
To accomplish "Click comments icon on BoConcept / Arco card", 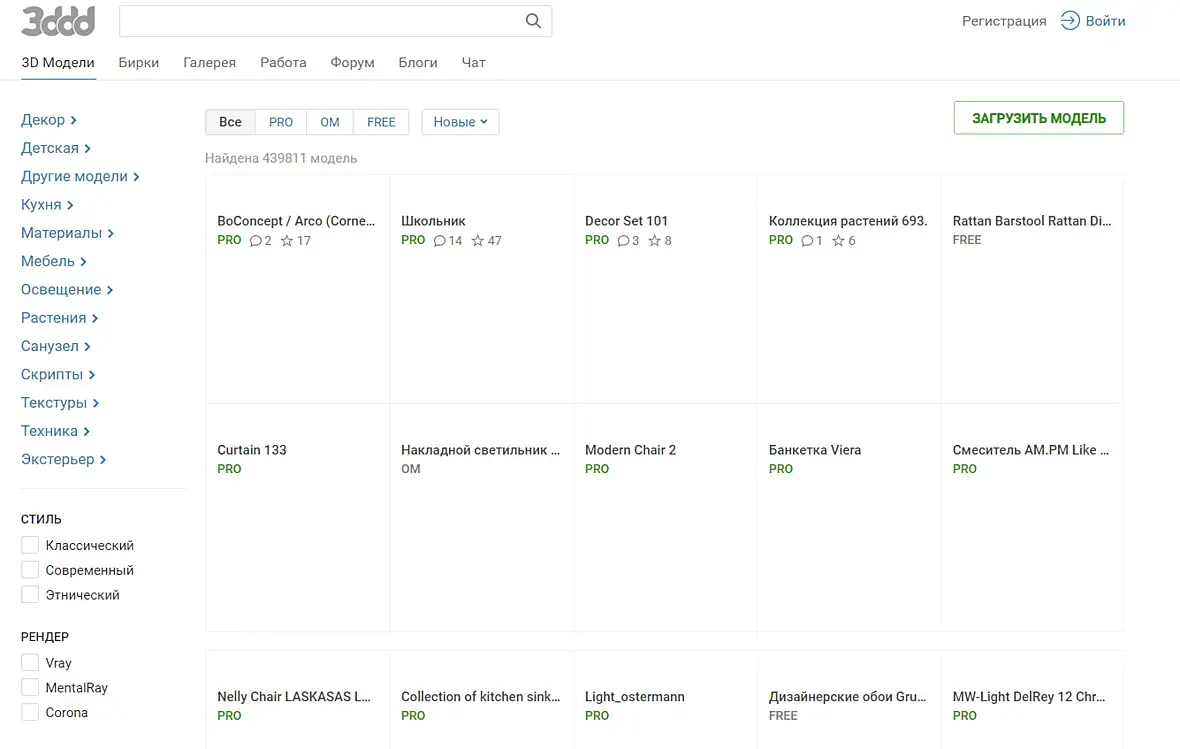I will (256, 241).
